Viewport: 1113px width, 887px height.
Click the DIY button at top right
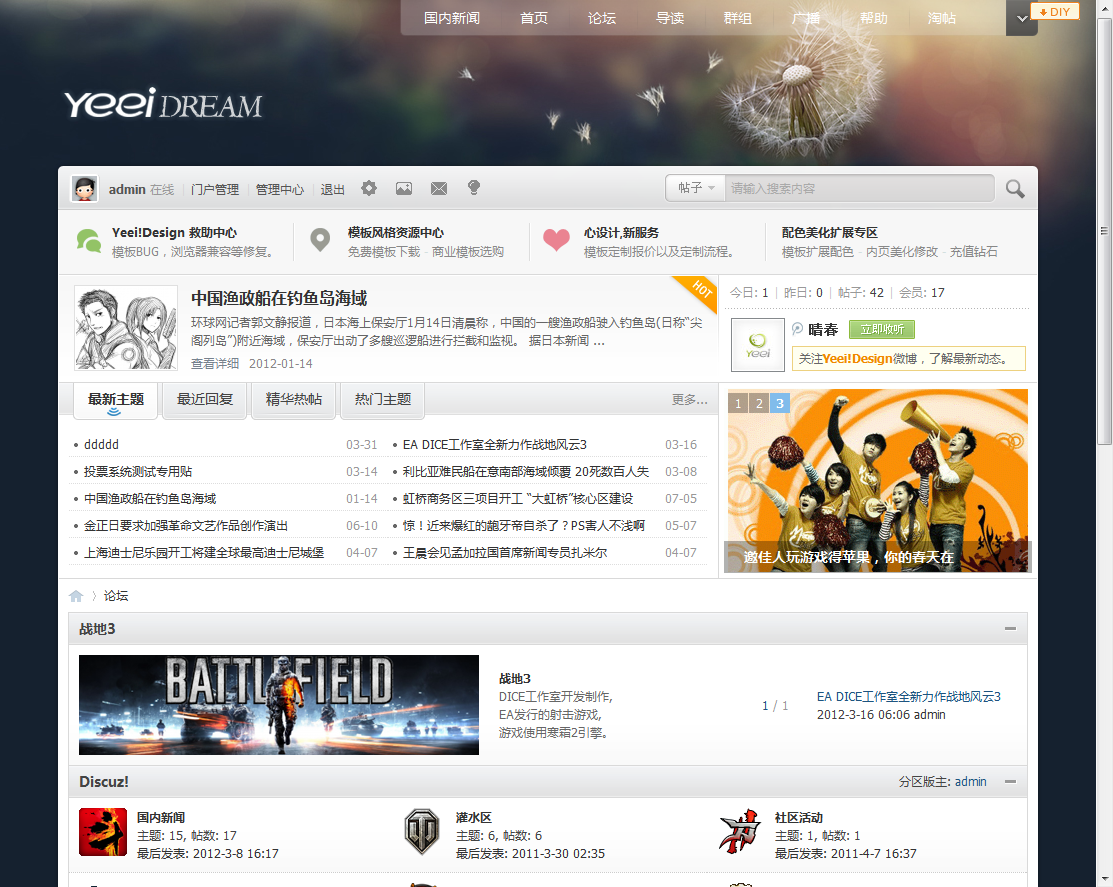[x=1055, y=12]
